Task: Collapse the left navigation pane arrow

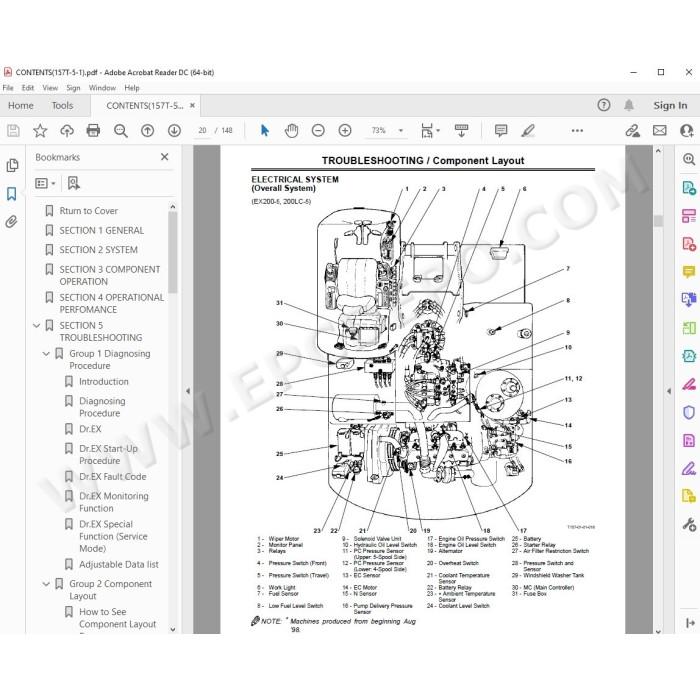Action: pos(188,391)
